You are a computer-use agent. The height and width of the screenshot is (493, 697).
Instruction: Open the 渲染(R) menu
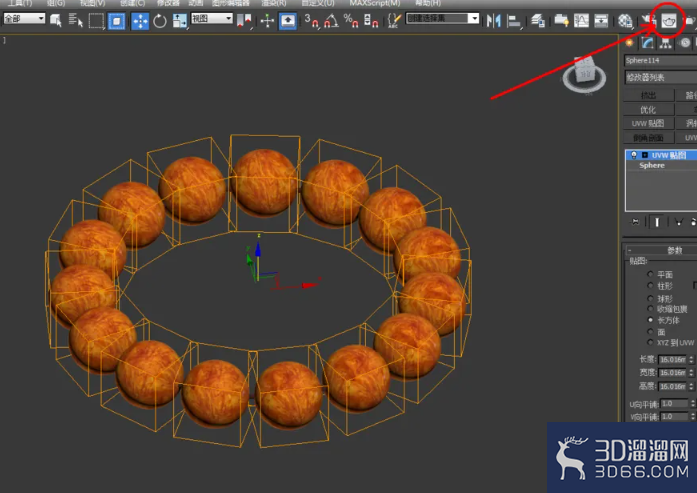tap(274, 3)
